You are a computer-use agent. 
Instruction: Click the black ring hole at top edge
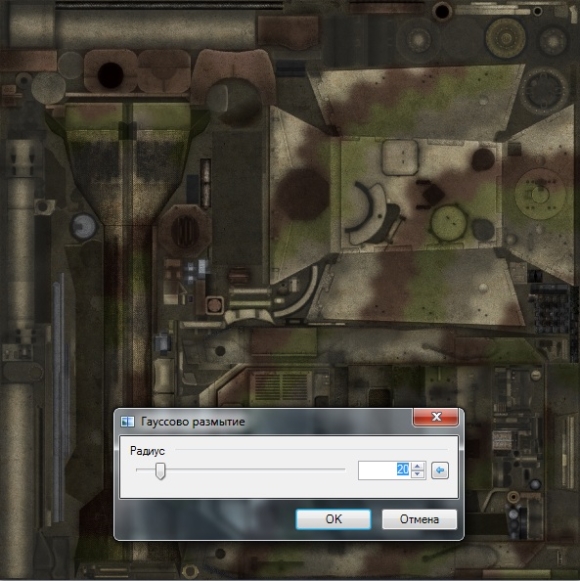pyautogui.click(x=442, y=11)
